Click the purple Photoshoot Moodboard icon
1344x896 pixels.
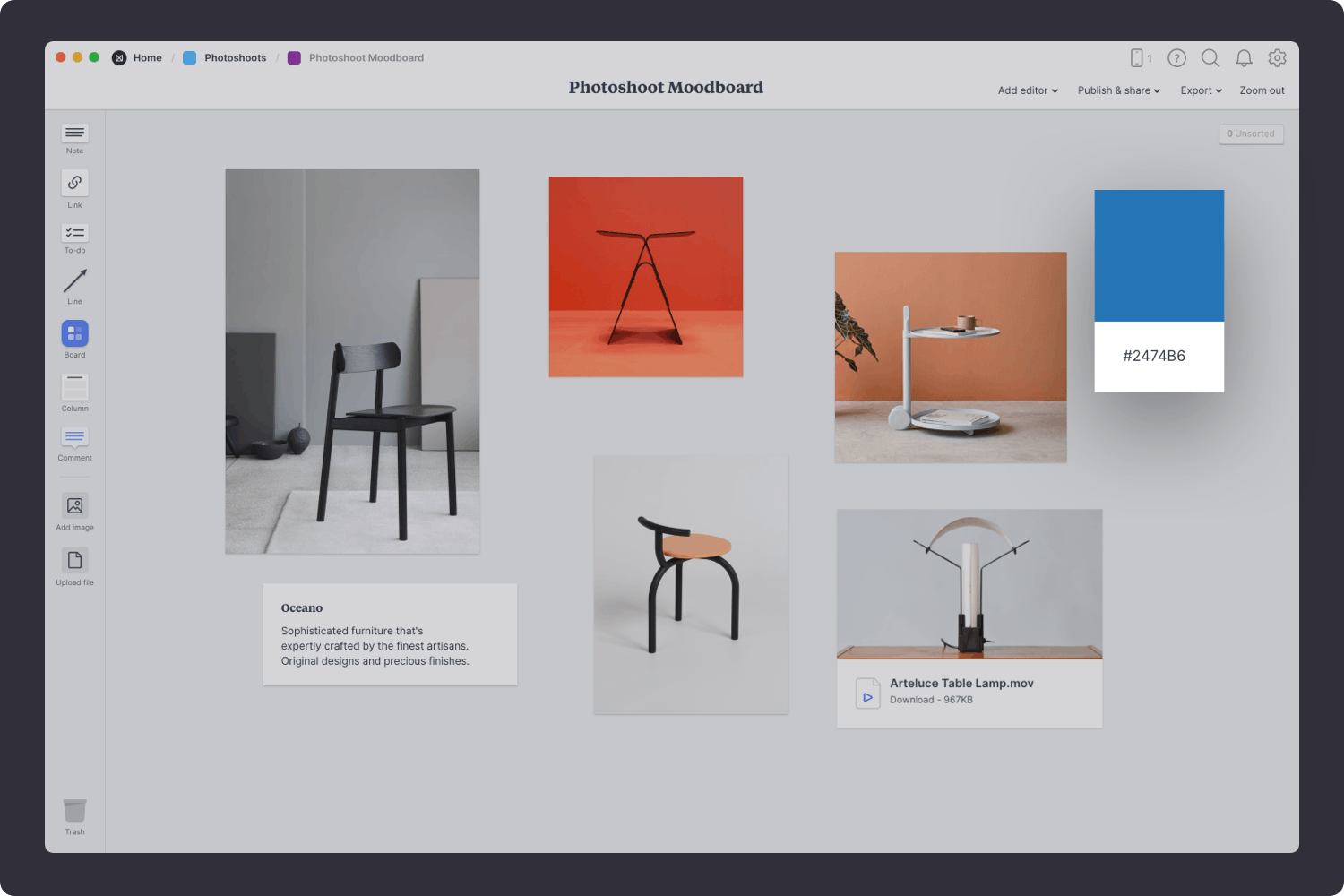click(294, 58)
